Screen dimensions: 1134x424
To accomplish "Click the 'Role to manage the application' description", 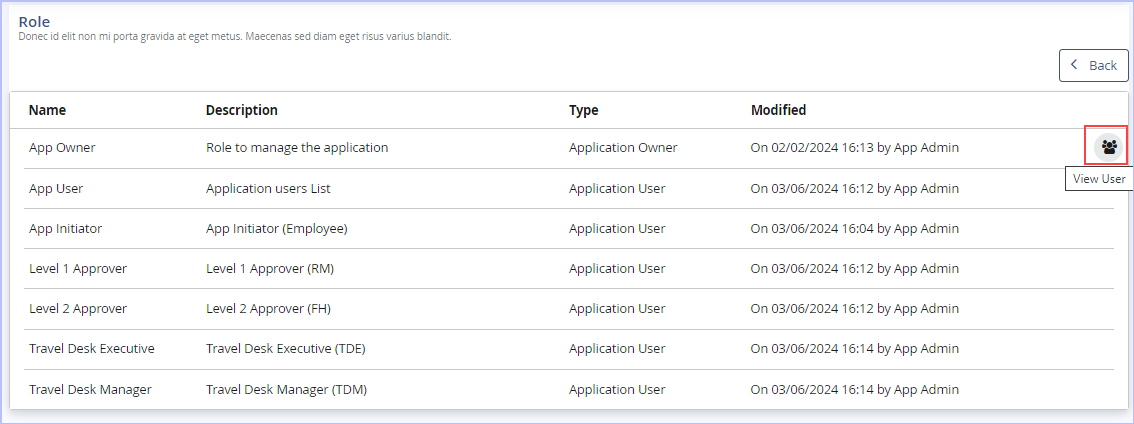I will [x=297, y=148].
